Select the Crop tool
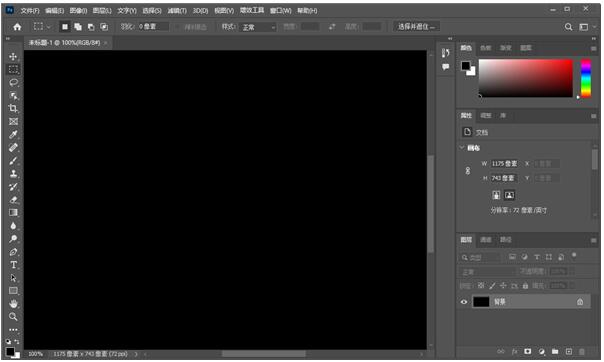Viewport: 604px width, 362px height. point(13,108)
